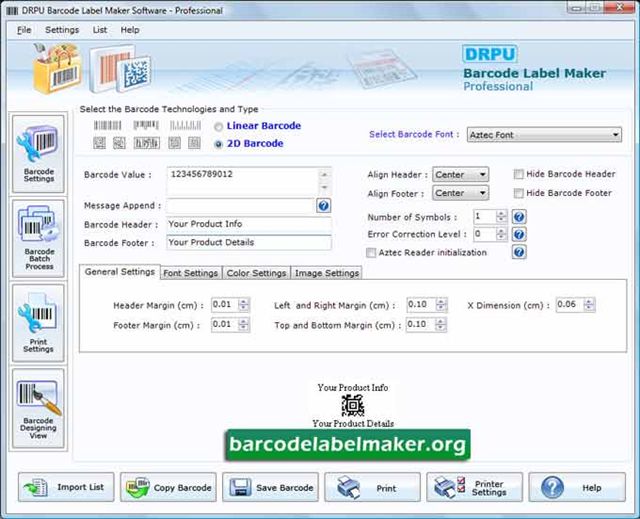Click help icon for Number of Symbols

519,217
